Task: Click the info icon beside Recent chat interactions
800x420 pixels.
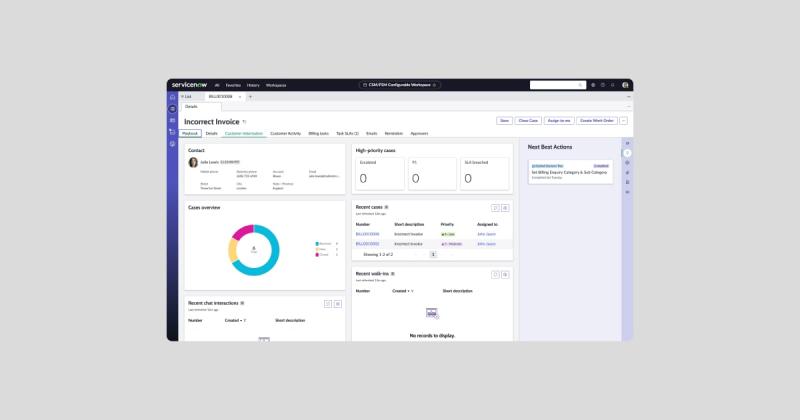Action: point(242,302)
